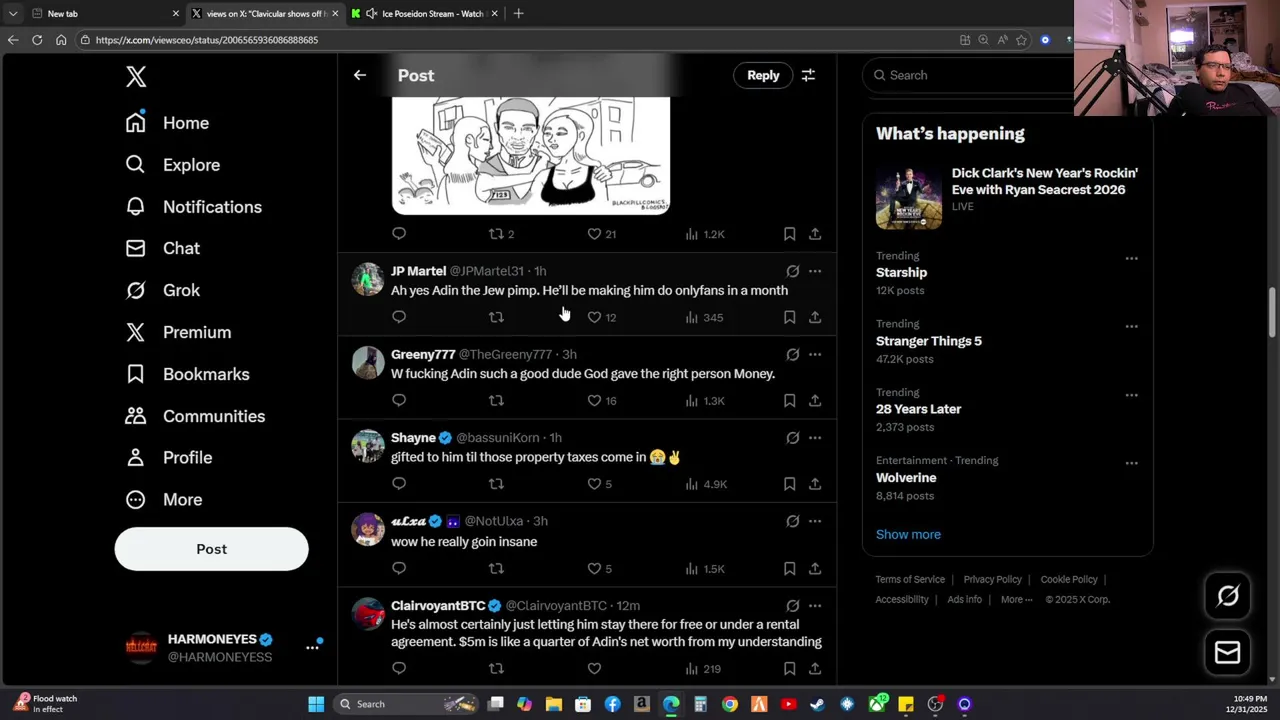
Task: Open Privacy Policy link
Action: tap(992, 580)
